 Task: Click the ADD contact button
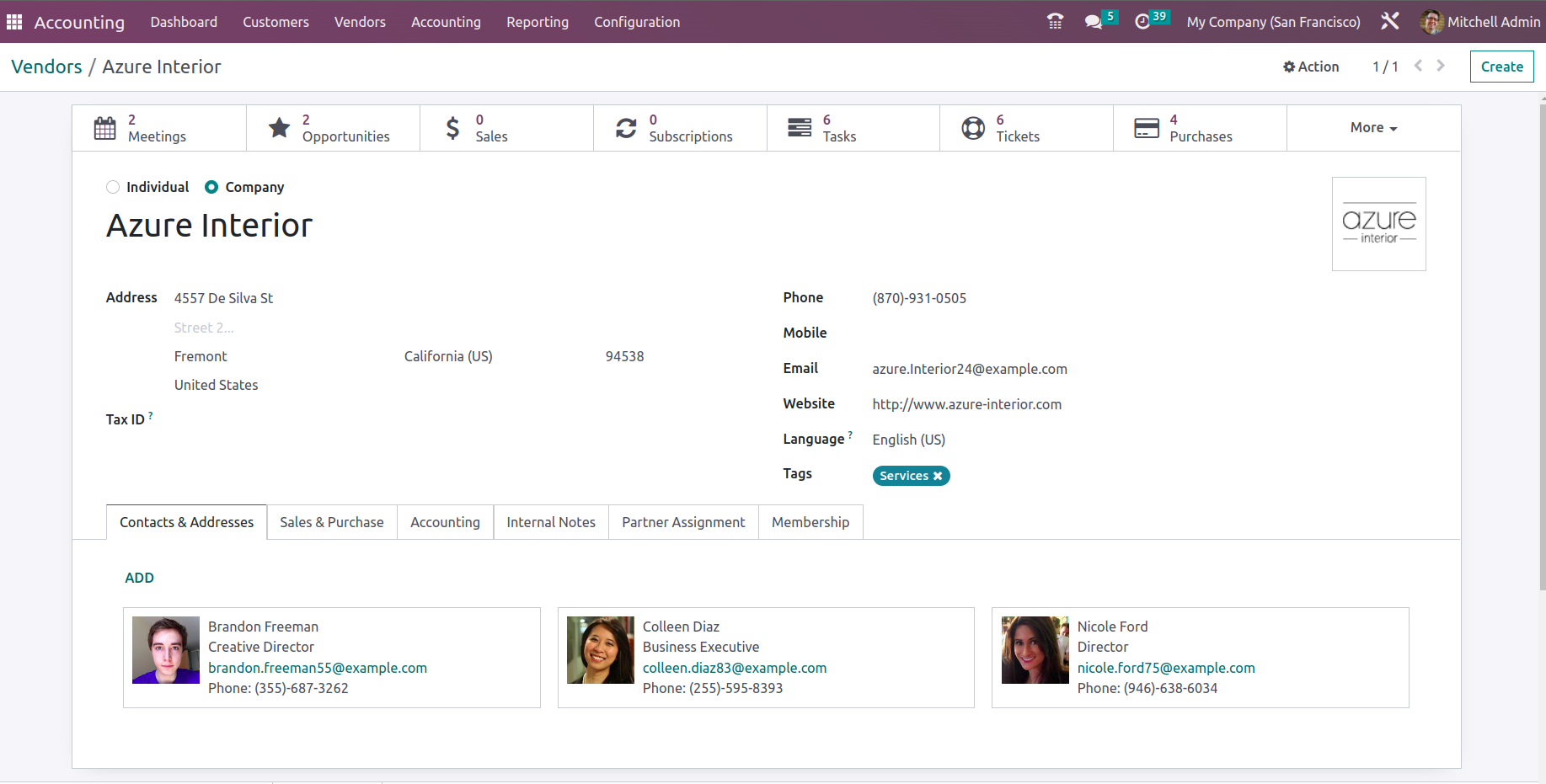tap(139, 578)
